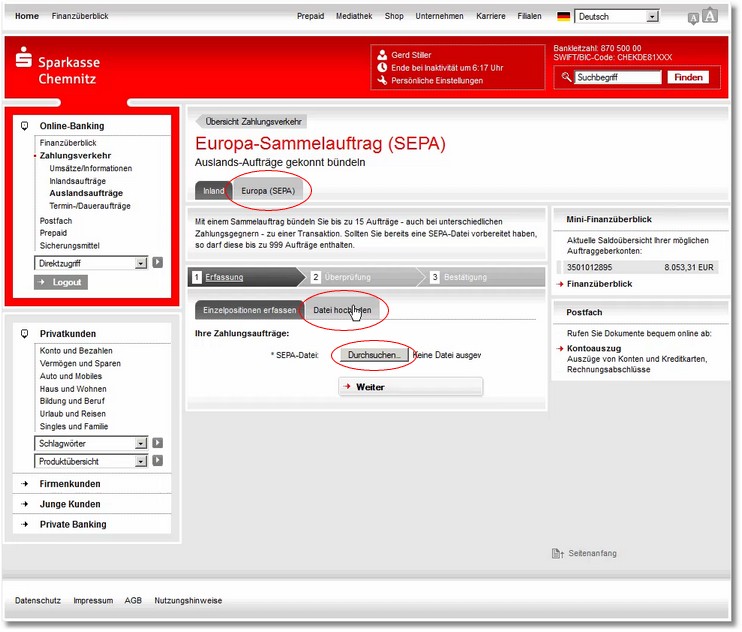Open the Direktzugriff dropdown
742x632 pixels.
tap(141, 263)
